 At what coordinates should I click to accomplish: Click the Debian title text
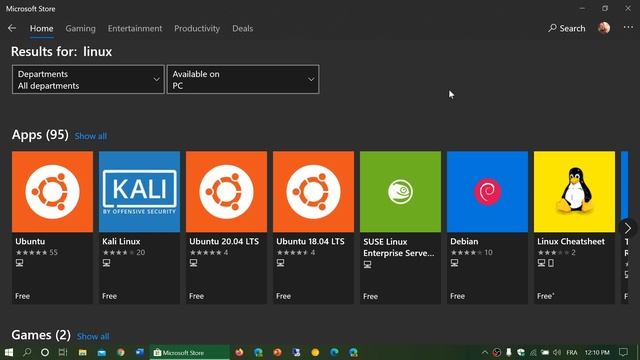click(464, 241)
